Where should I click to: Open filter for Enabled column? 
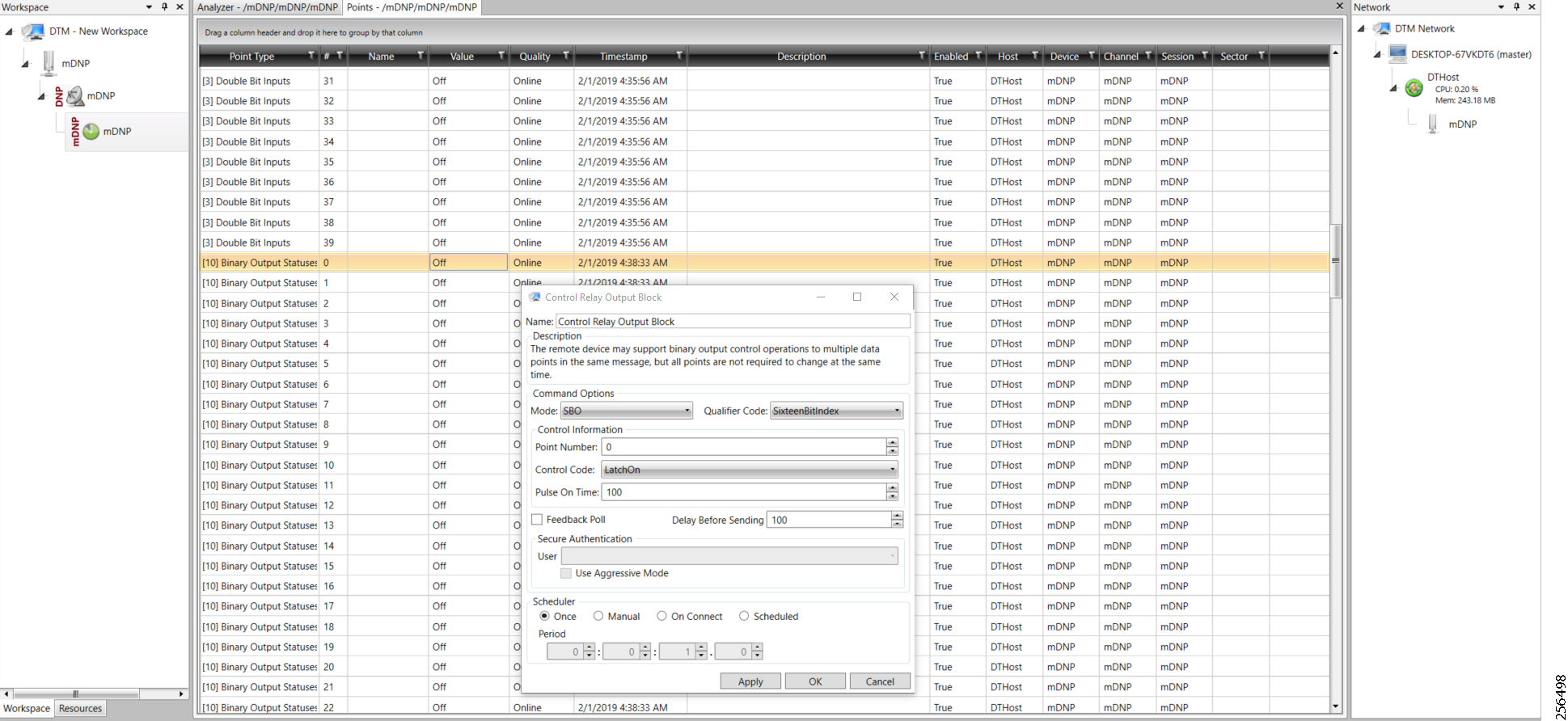[978, 56]
